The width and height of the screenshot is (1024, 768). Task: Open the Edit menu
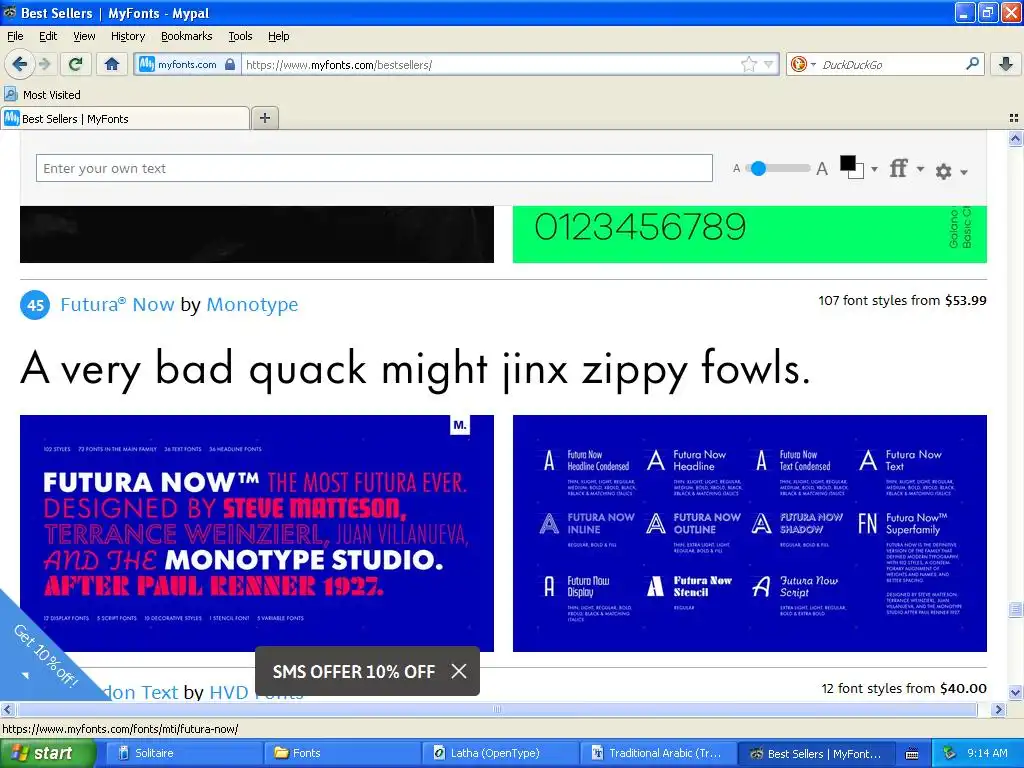pos(48,36)
